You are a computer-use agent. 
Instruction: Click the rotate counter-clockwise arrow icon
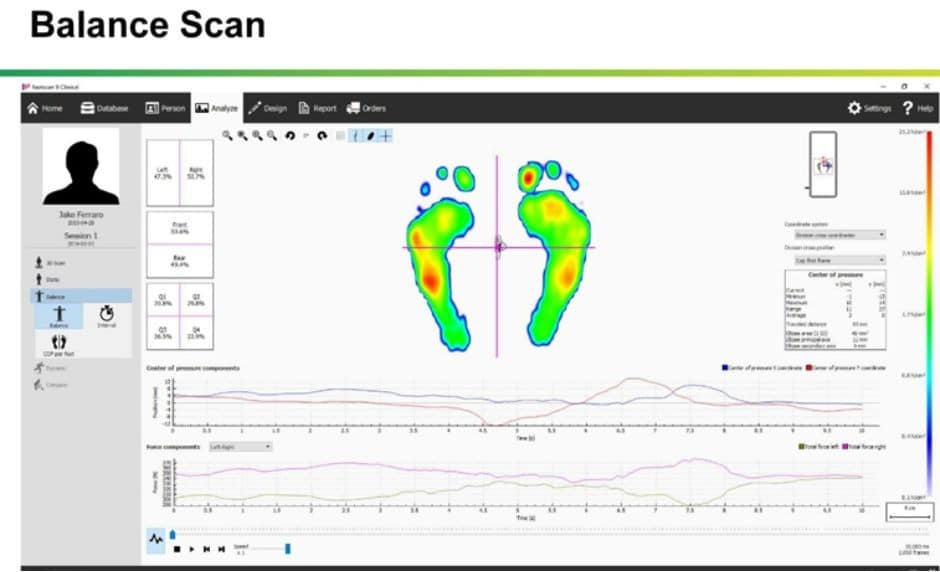[290, 135]
